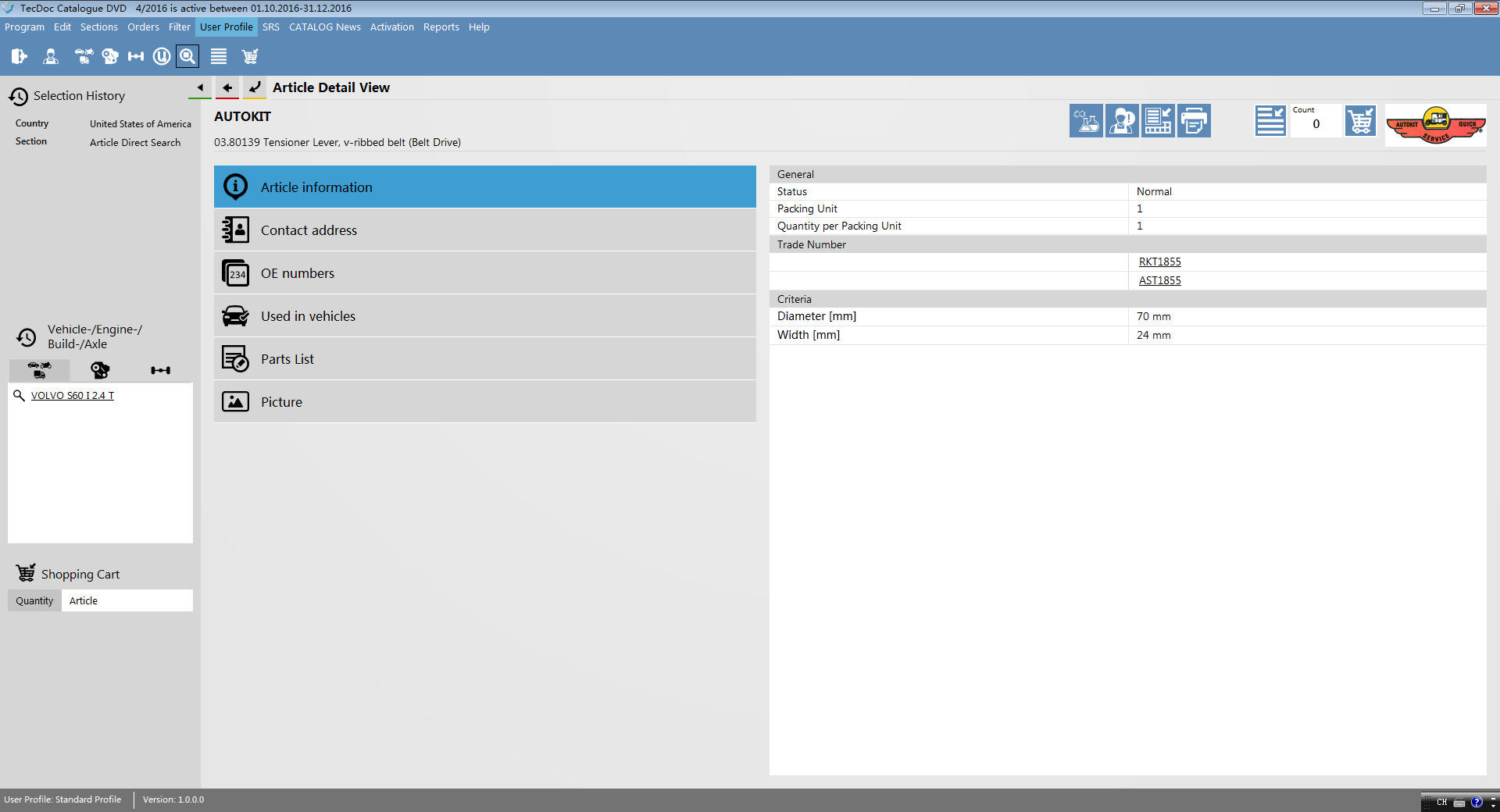Open the User Profile menu
This screenshot has height=812, width=1500.
(227, 27)
